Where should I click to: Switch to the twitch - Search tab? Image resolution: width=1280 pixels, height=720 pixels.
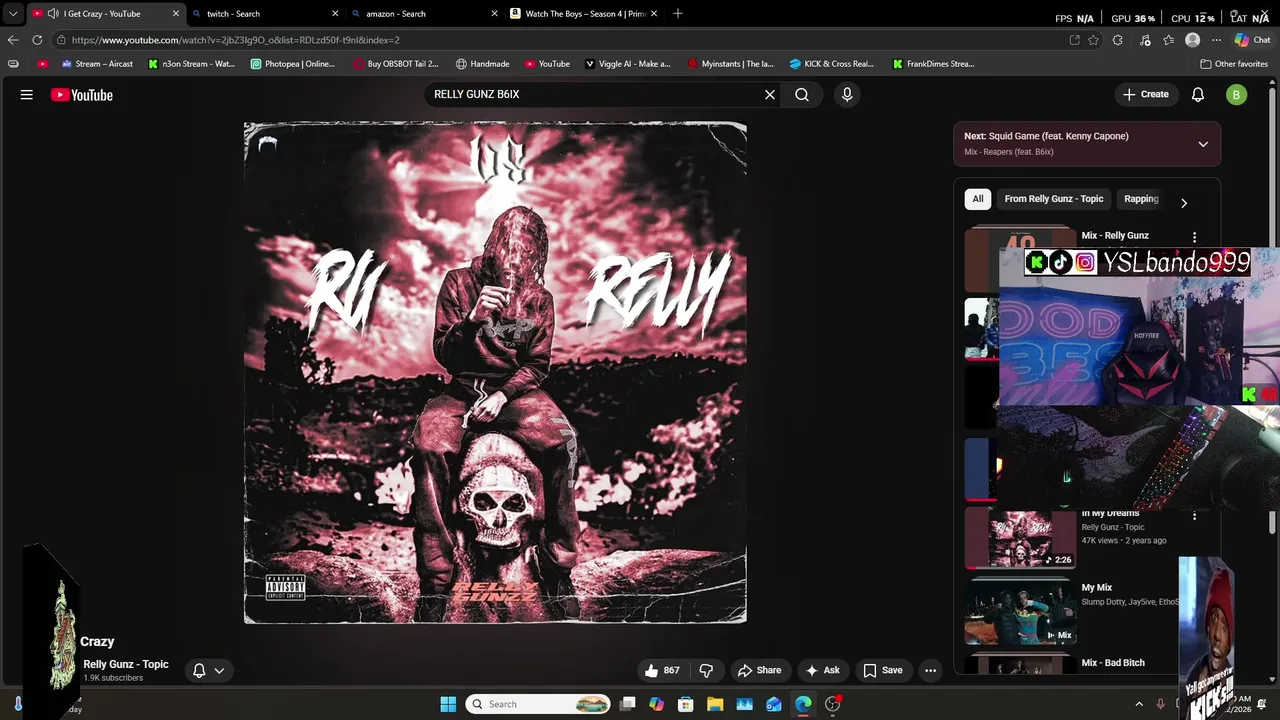pos(265,14)
